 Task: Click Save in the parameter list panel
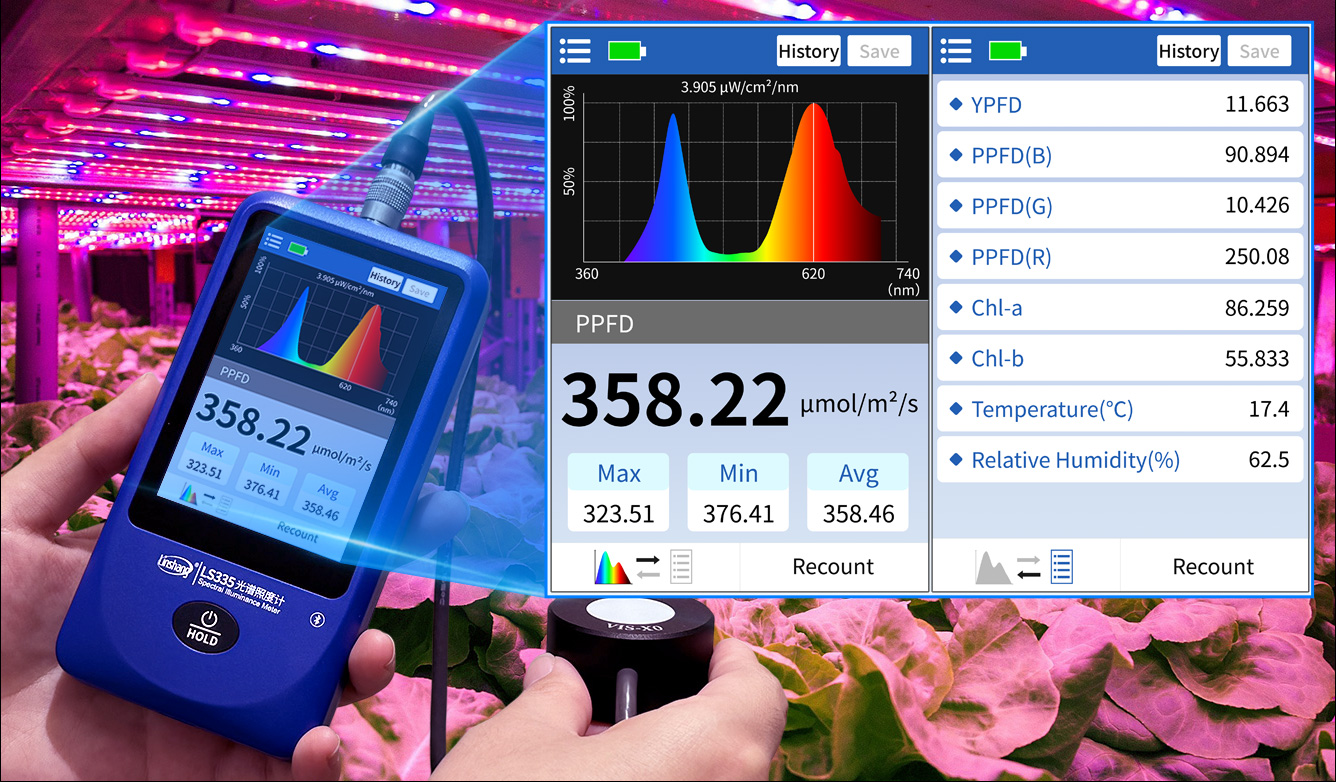pyautogui.click(x=1259, y=52)
